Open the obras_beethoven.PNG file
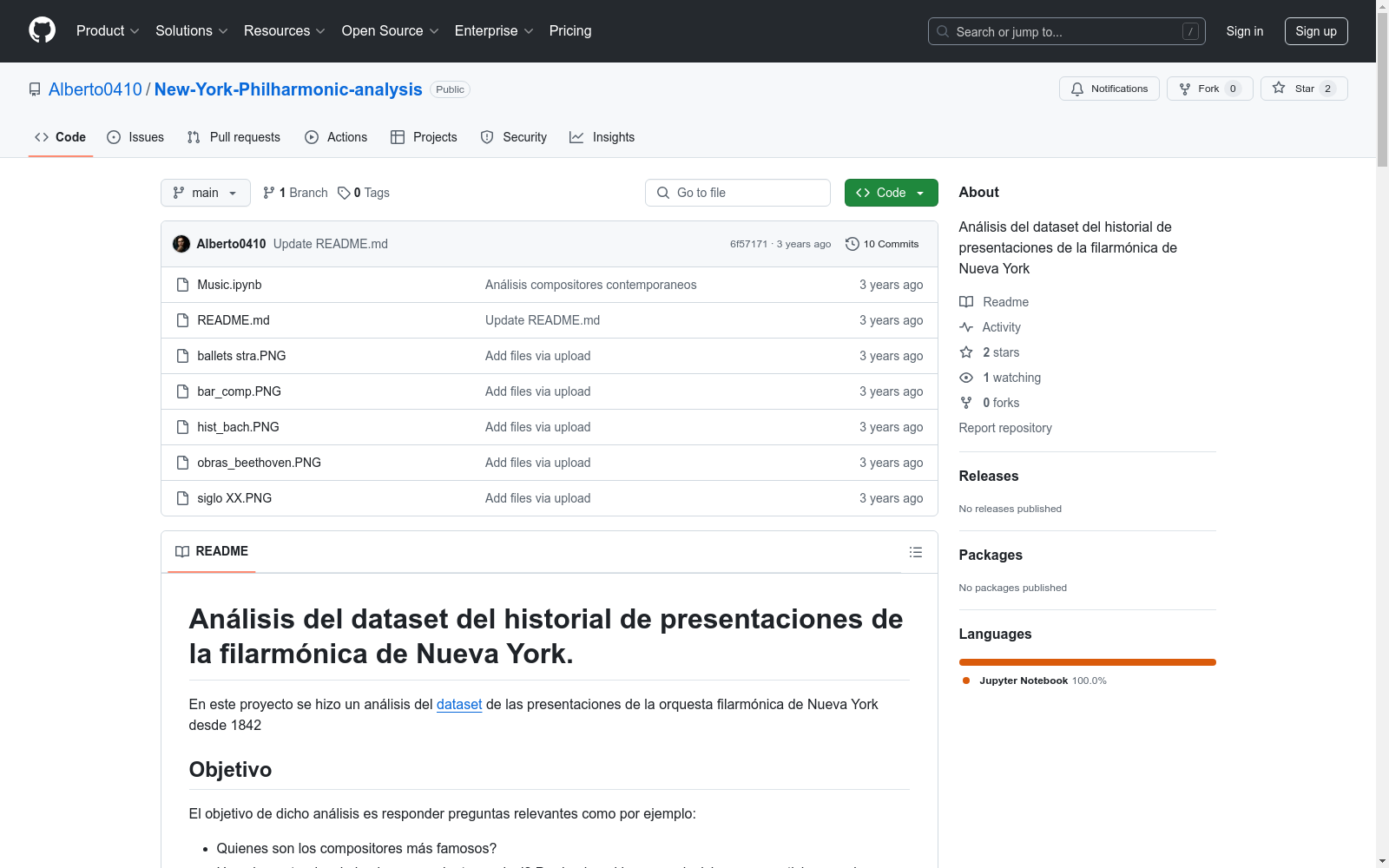1389x868 pixels. pyautogui.click(x=259, y=463)
